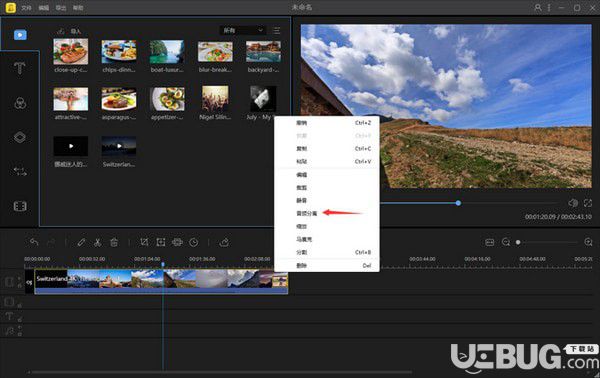600x378 pixels.
Task: Select the asparagus-... thumbnail
Action: click(x=119, y=99)
